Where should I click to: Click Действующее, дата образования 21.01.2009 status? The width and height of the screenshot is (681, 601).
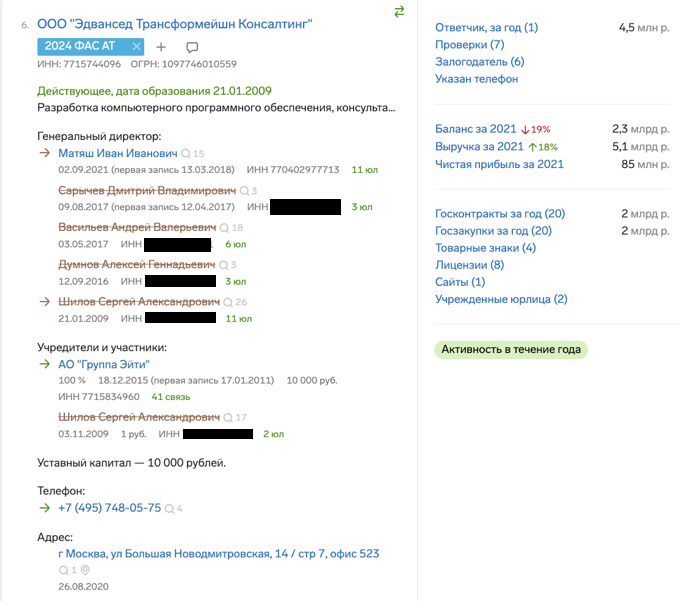pyautogui.click(x=154, y=91)
